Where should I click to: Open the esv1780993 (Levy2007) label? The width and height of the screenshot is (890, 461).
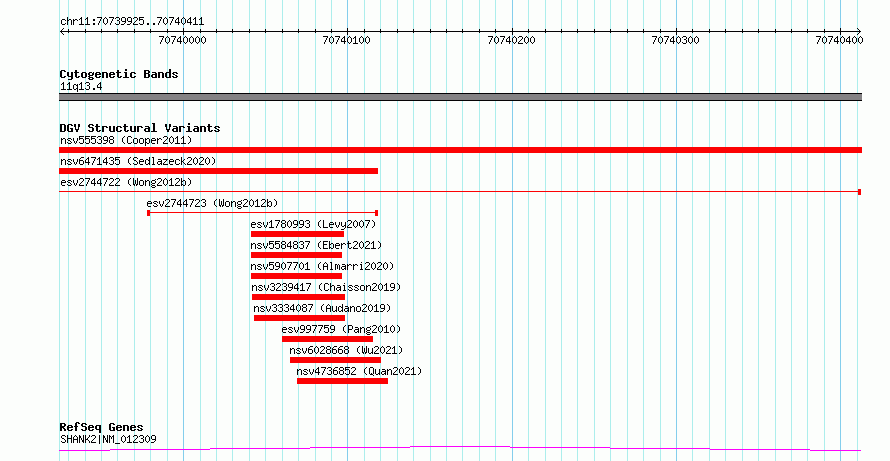(x=313, y=224)
